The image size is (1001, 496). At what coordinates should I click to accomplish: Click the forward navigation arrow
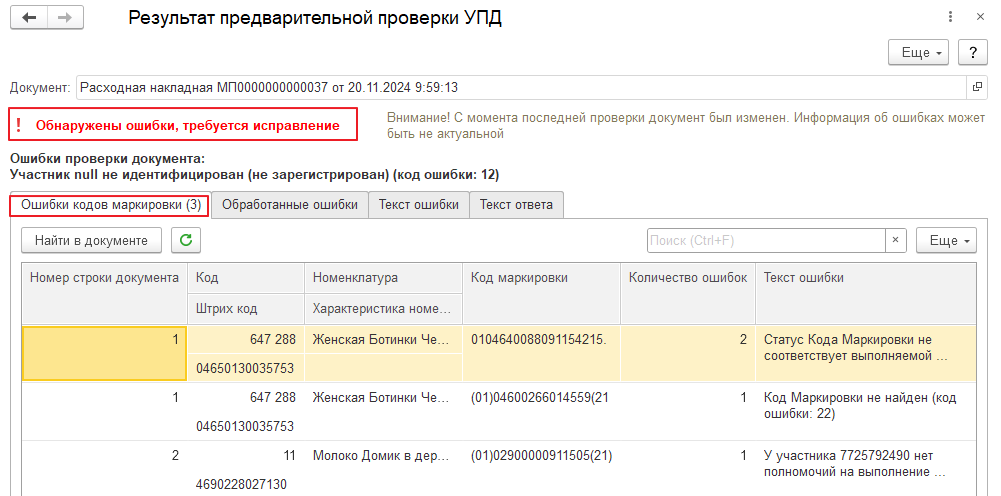[65, 18]
